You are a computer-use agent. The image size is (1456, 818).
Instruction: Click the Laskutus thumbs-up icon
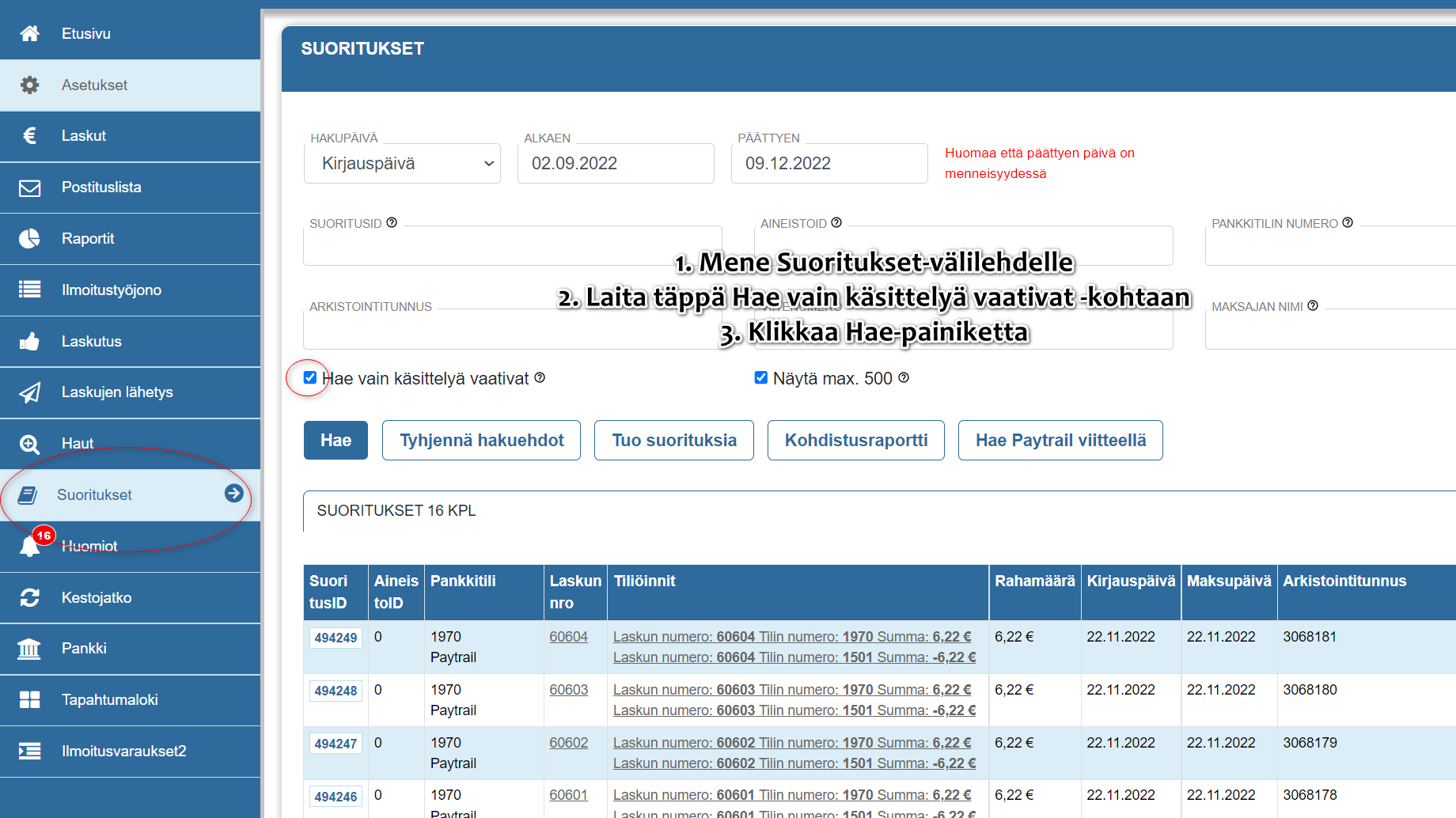29,341
